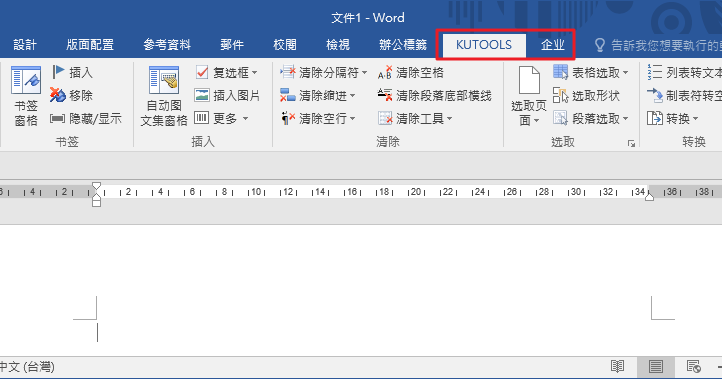Select the KUTOOLS ribbon tab
Screen dimensions: 722x379
click(483, 45)
